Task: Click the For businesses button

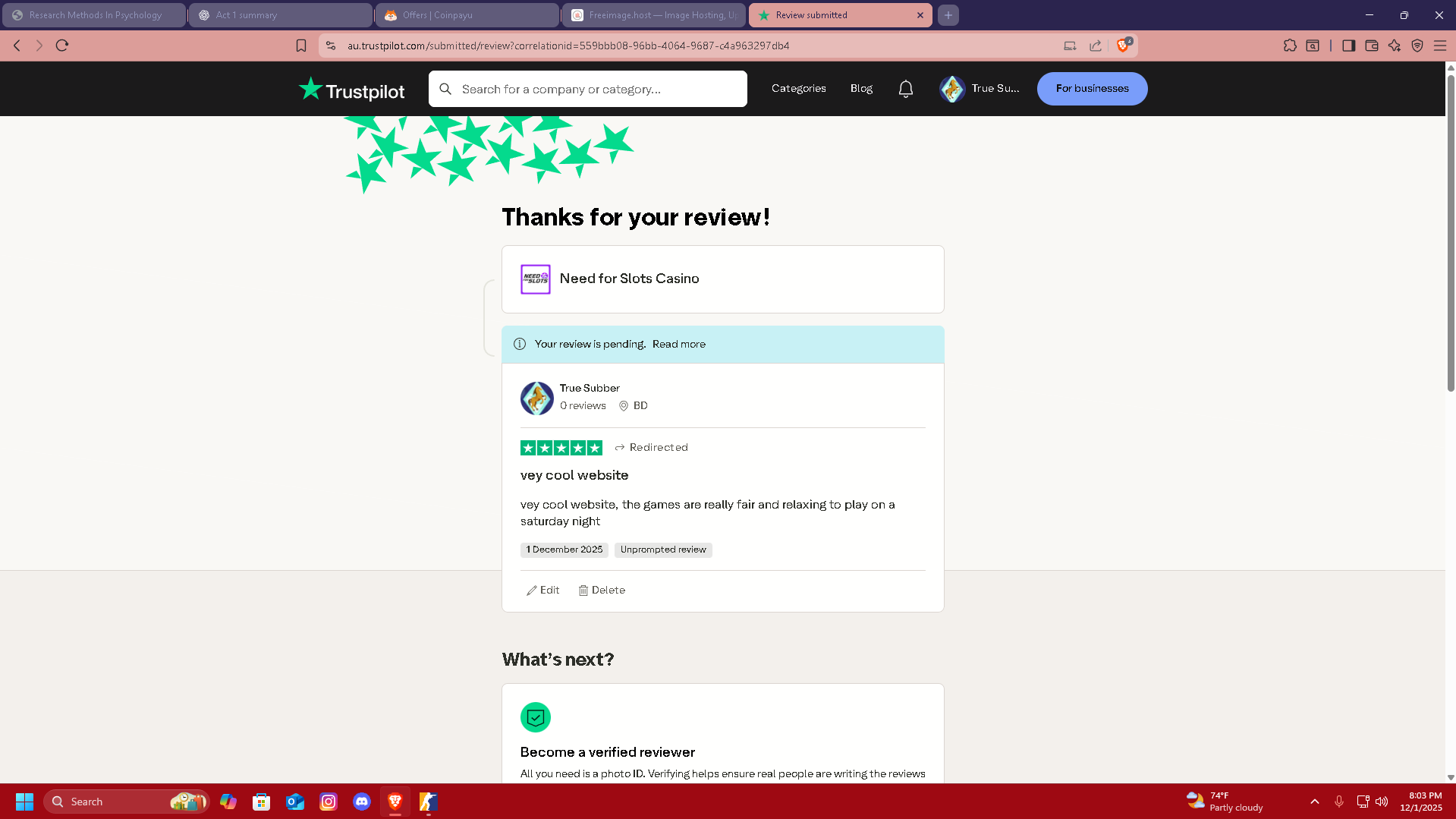Action: (1092, 89)
